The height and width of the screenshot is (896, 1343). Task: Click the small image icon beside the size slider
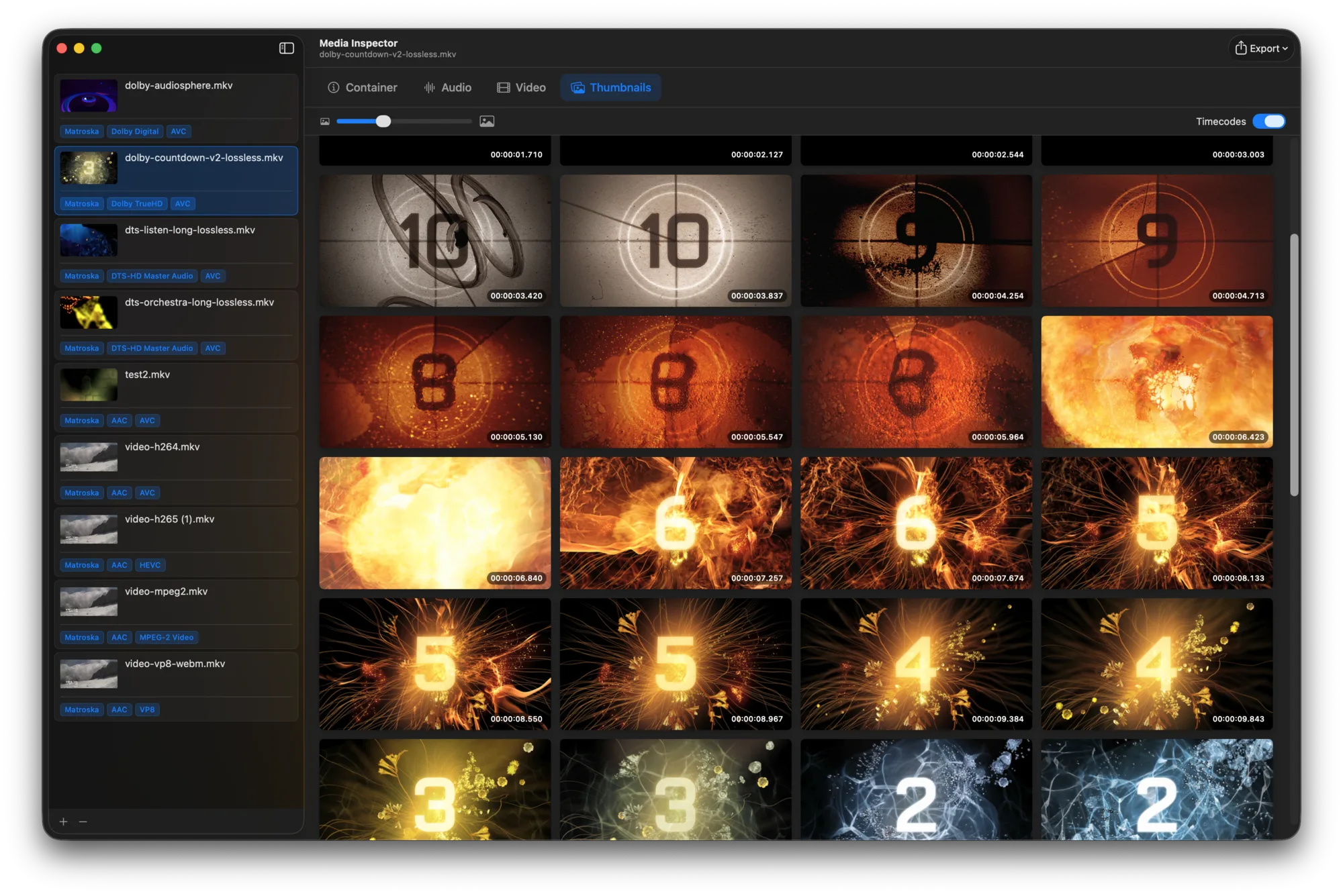[x=325, y=121]
